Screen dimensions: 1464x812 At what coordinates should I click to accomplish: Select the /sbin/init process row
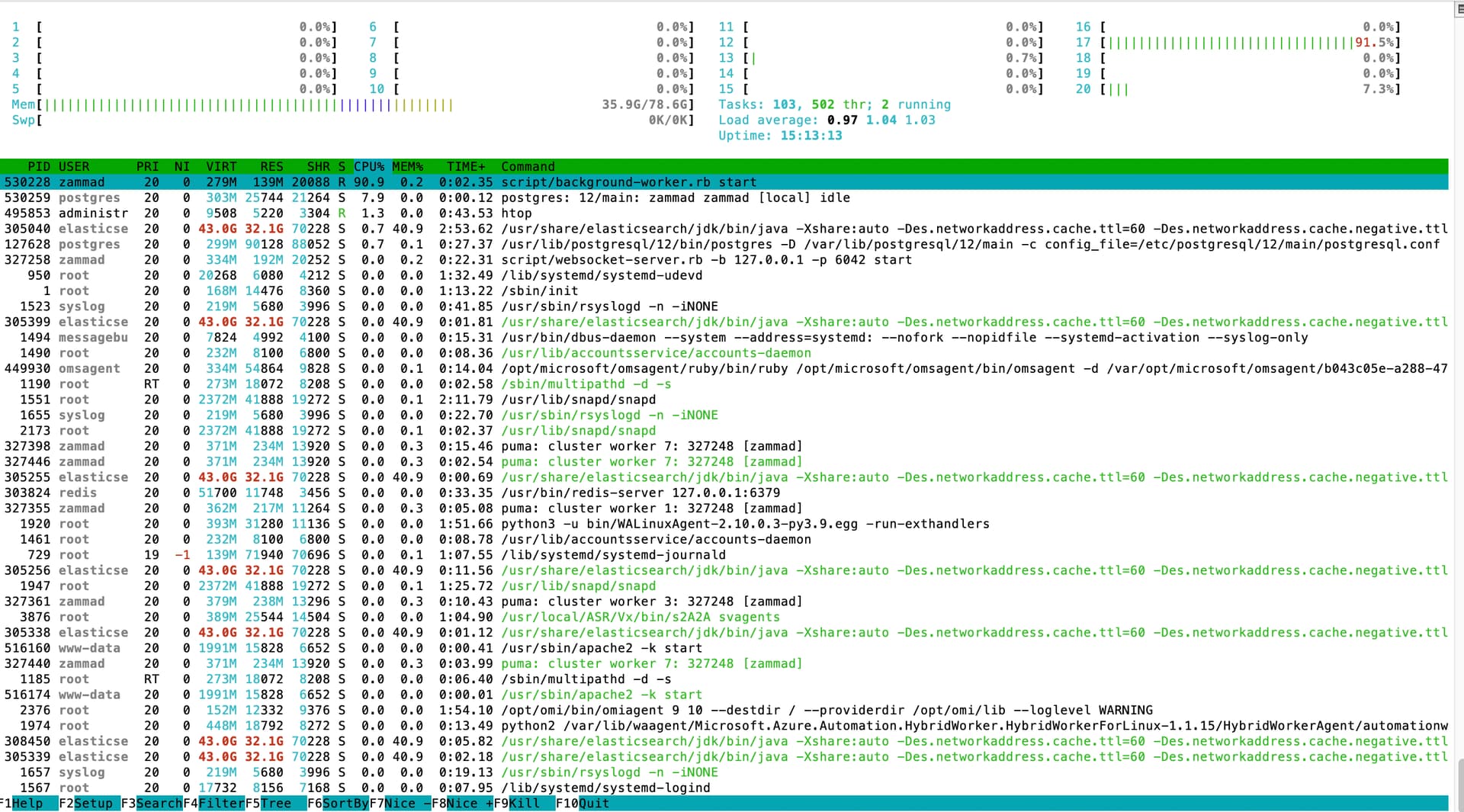[x=724, y=290]
